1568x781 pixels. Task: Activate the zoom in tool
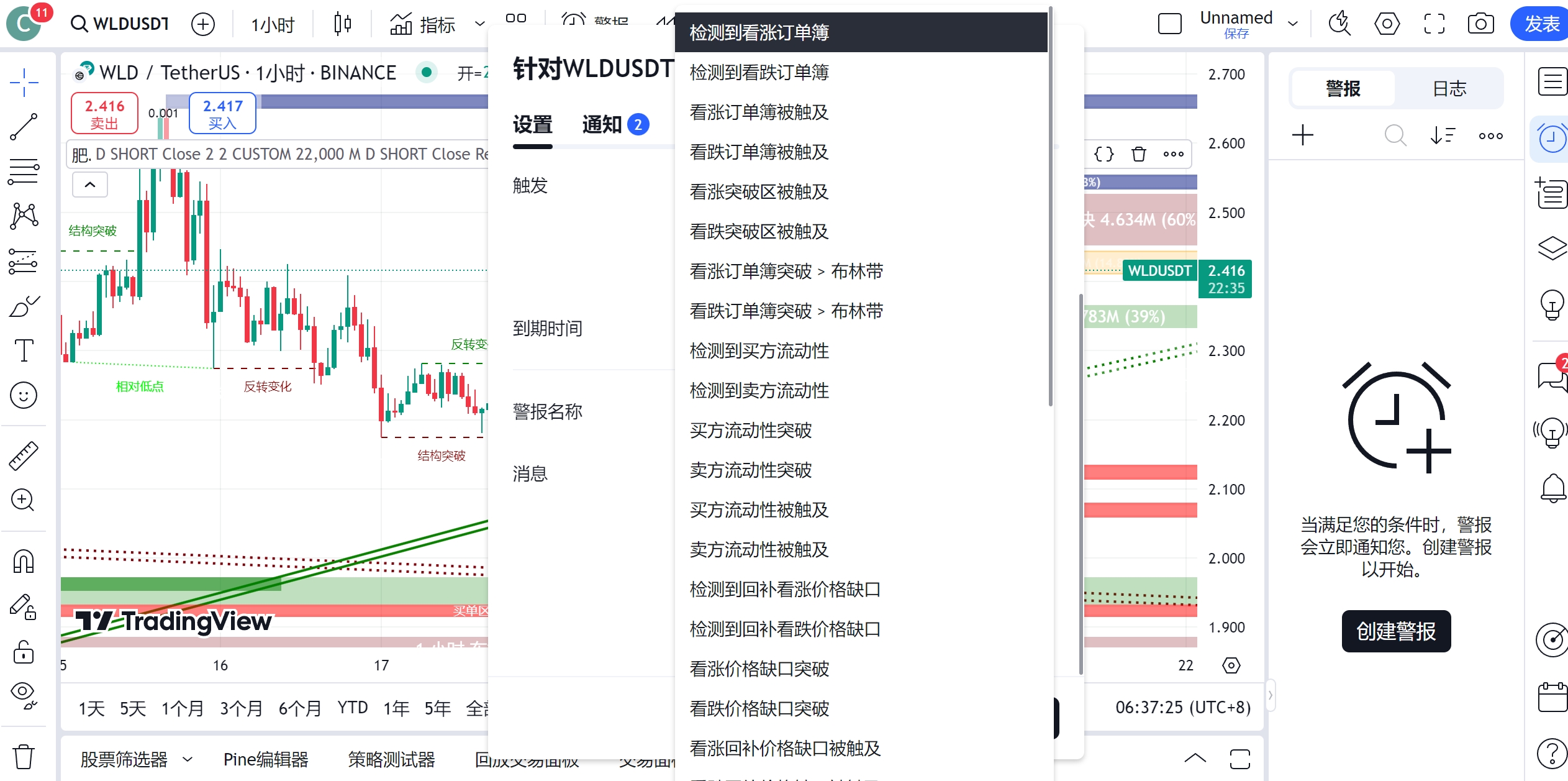[24, 500]
